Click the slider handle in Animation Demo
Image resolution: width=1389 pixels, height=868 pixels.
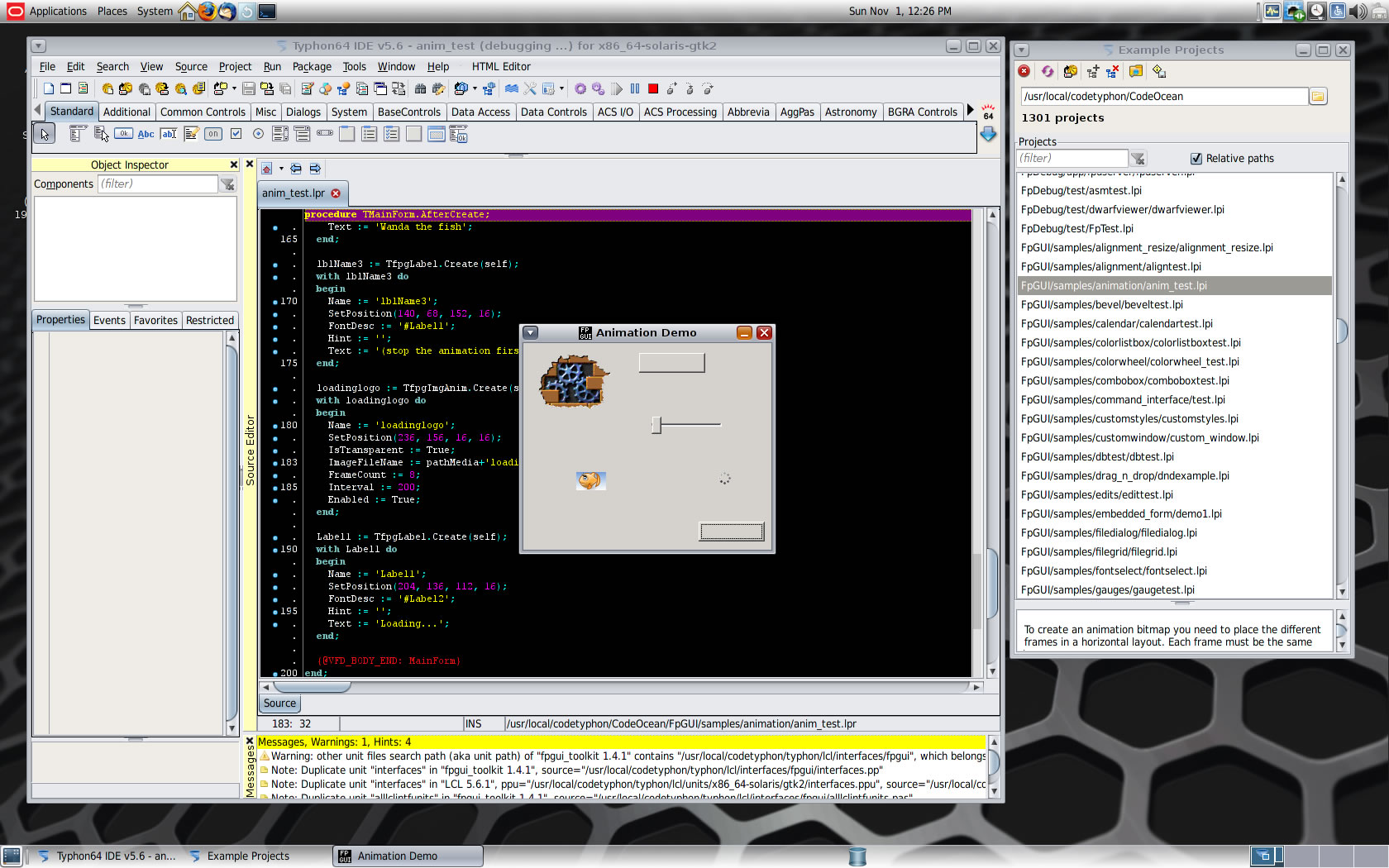[x=656, y=425]
